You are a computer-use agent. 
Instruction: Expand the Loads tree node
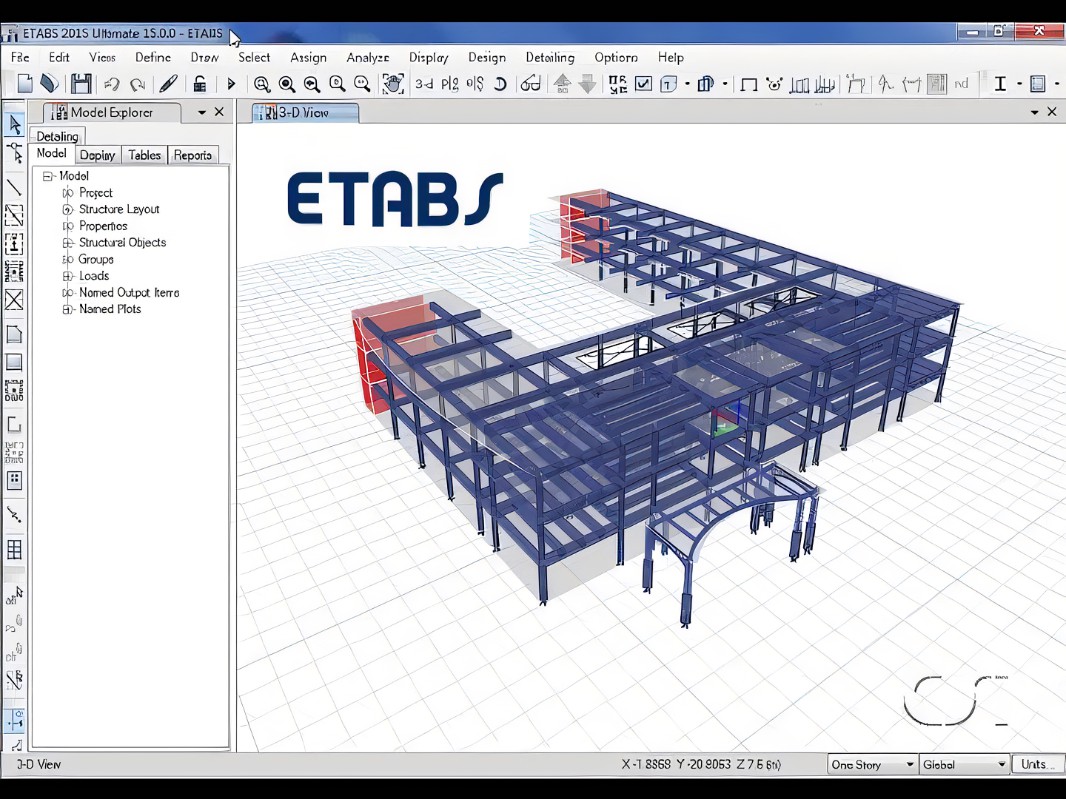pyautogui.click(x=67, y=276)
